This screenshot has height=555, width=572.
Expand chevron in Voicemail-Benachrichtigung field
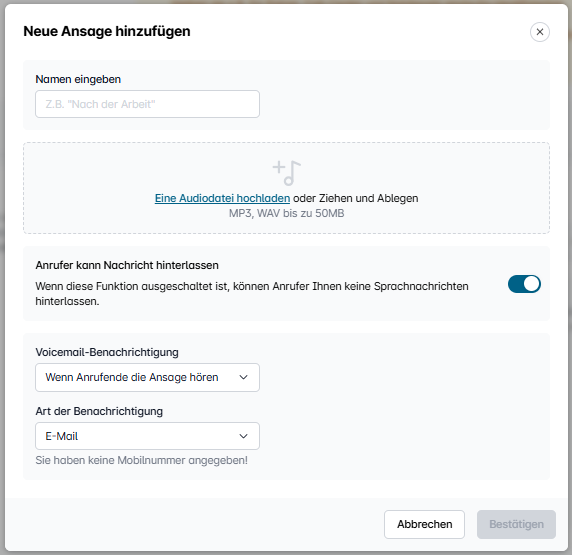(x=243, y=377)
